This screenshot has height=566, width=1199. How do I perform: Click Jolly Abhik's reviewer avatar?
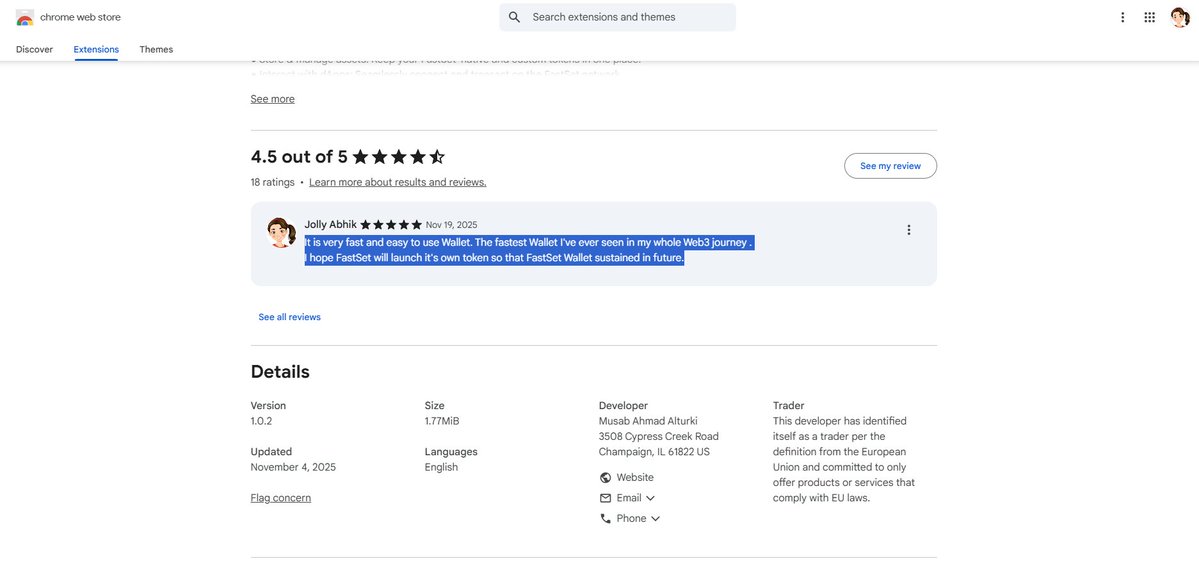[281, 233]
